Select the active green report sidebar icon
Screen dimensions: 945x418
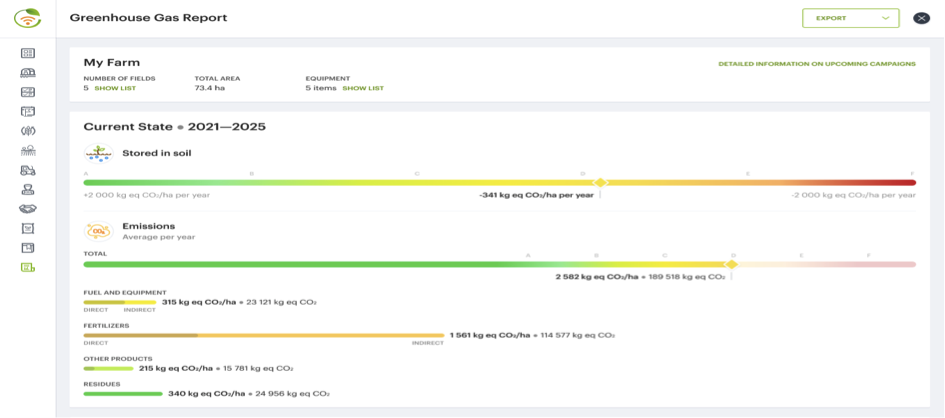pos(28,267)
